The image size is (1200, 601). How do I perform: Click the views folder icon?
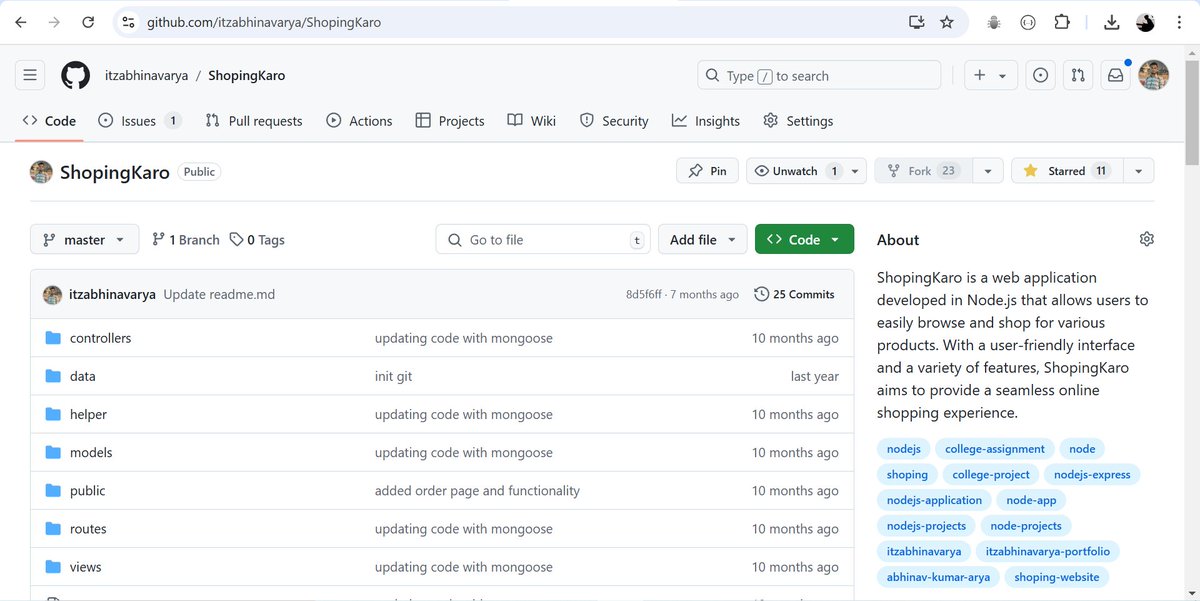point(53,567)
